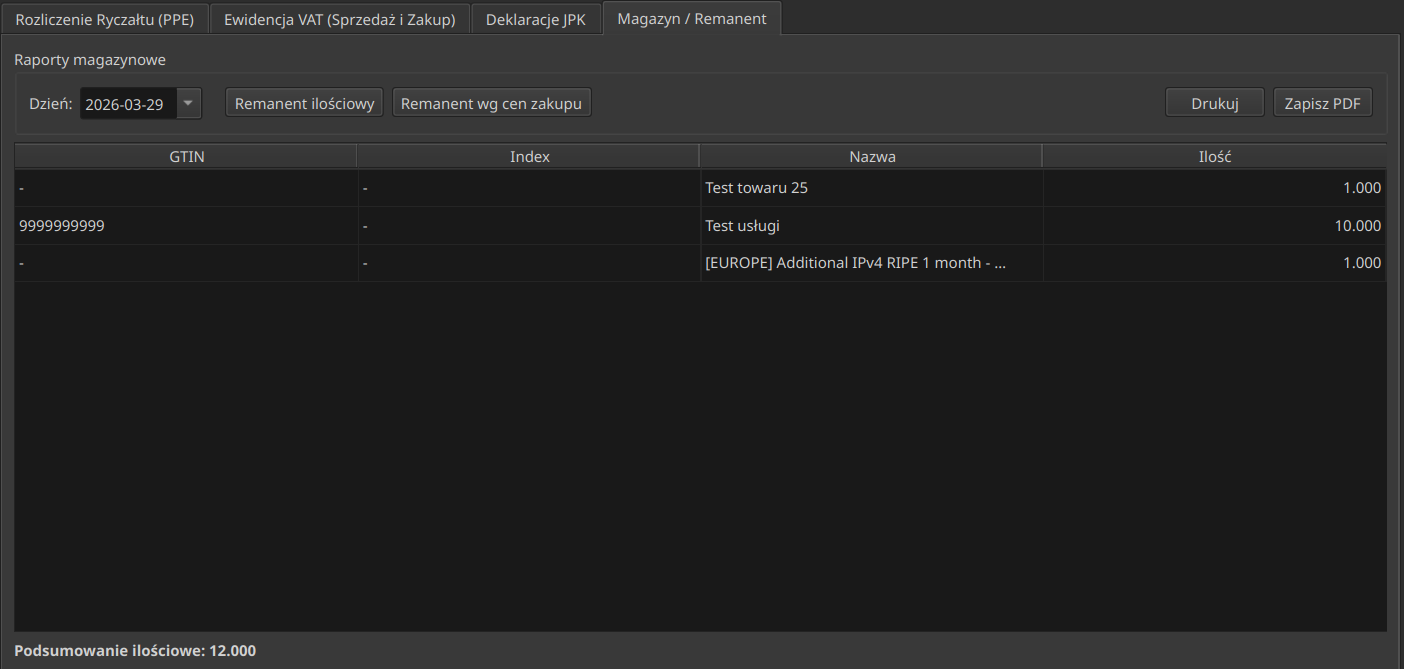This screenshot has height=669, width=1404.
Task: Go to the Deklaracje JPK tab
Action: coord(536,19)
